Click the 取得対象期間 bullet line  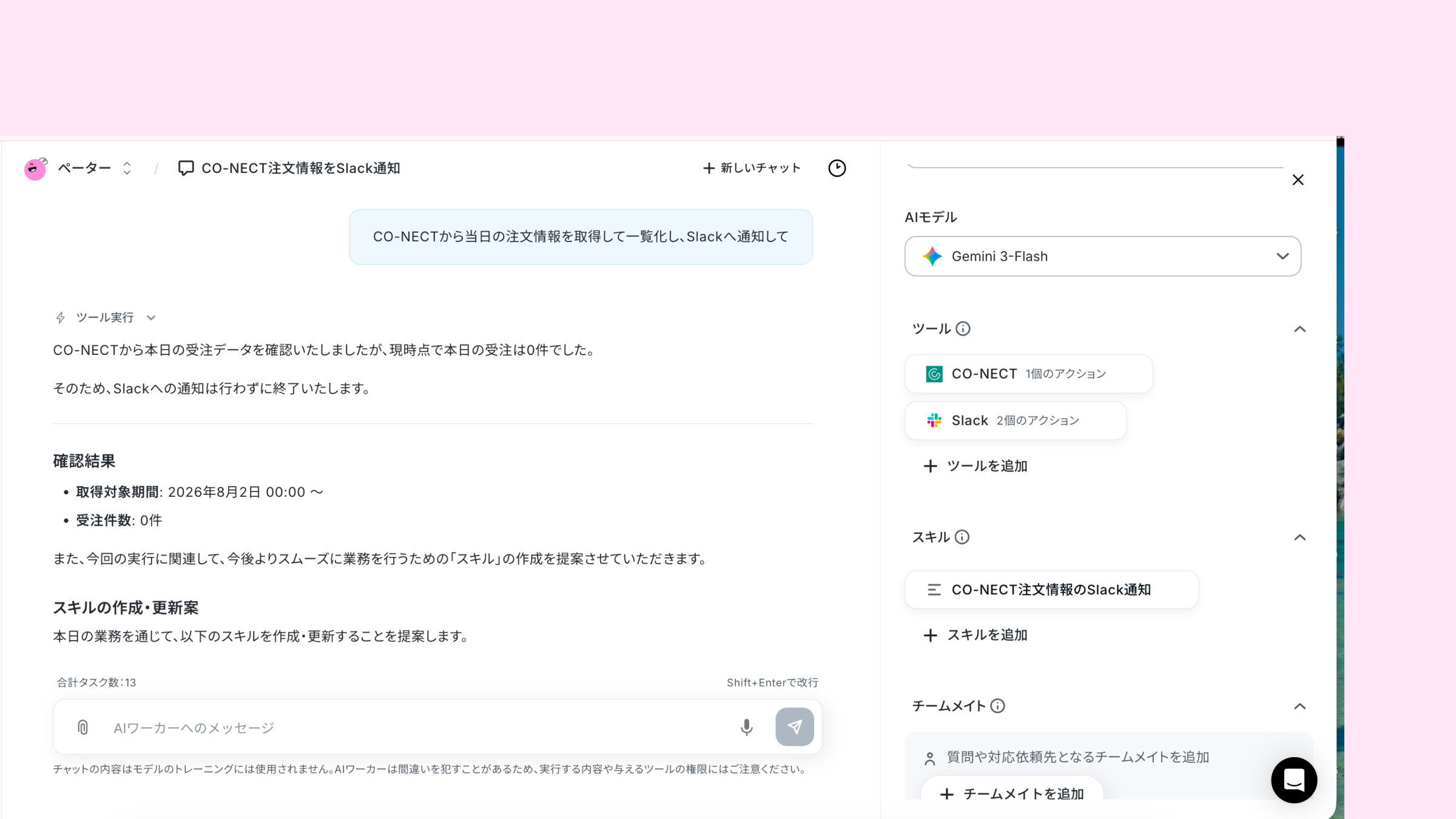click(x=200, y=492)
